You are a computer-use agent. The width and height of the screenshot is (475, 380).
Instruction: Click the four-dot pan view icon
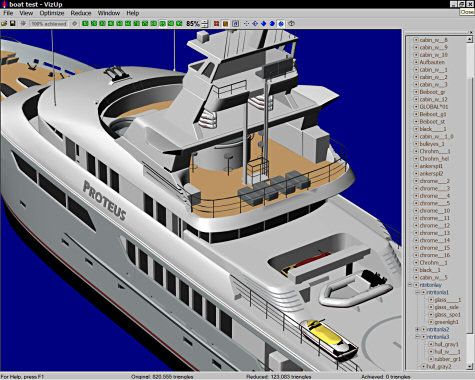(246, 24)
